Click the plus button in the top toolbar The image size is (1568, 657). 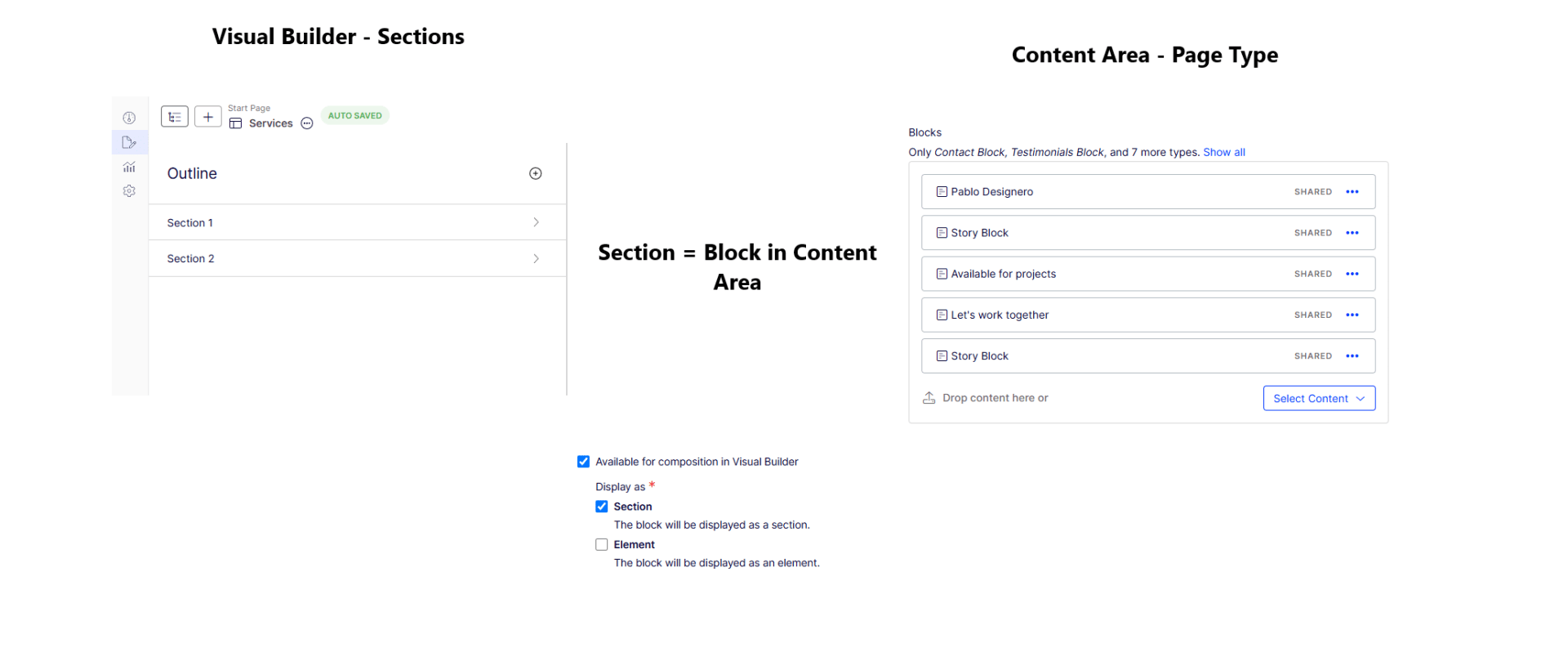208,117
